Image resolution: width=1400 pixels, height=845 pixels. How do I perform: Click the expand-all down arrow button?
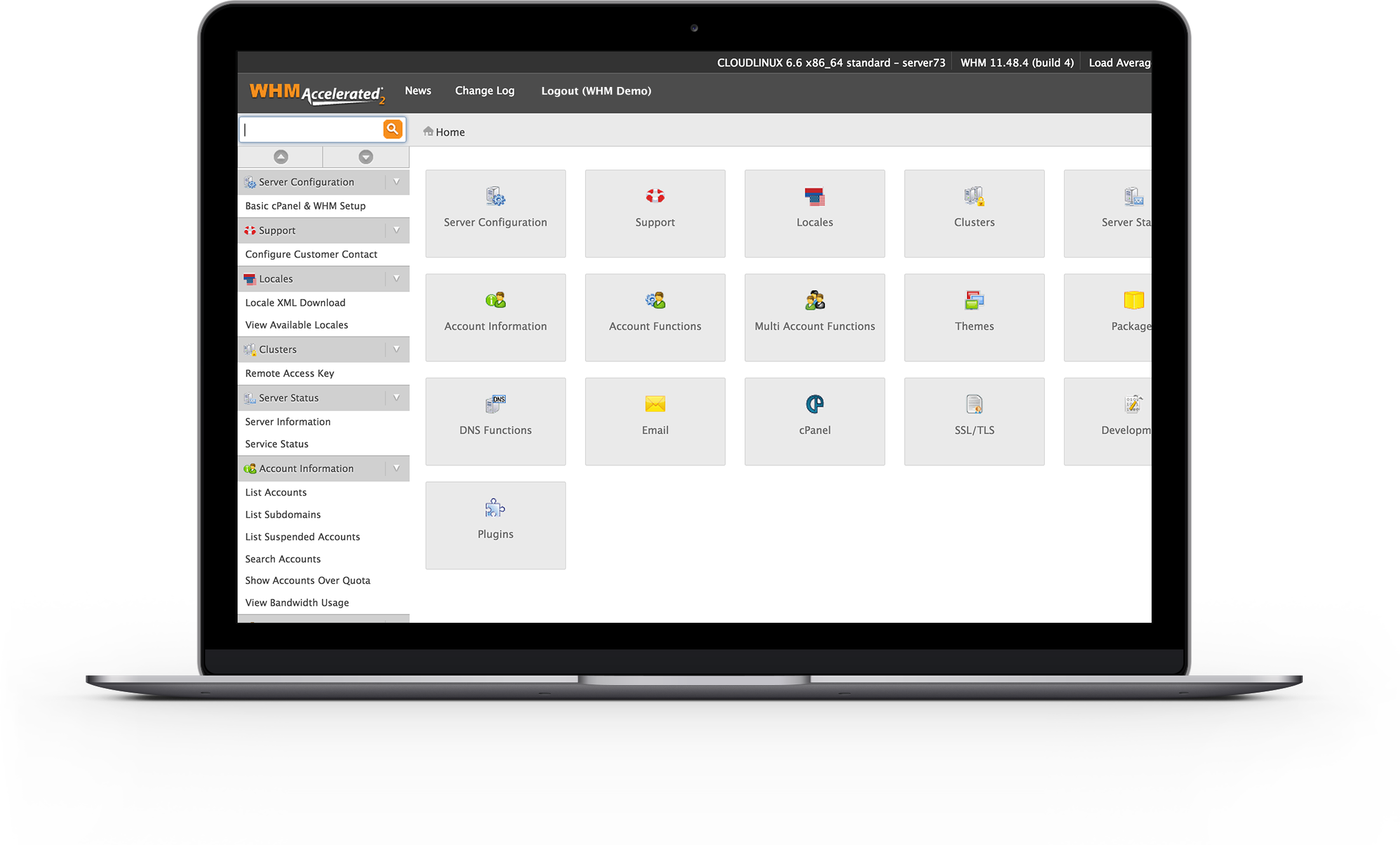(366, 157)
